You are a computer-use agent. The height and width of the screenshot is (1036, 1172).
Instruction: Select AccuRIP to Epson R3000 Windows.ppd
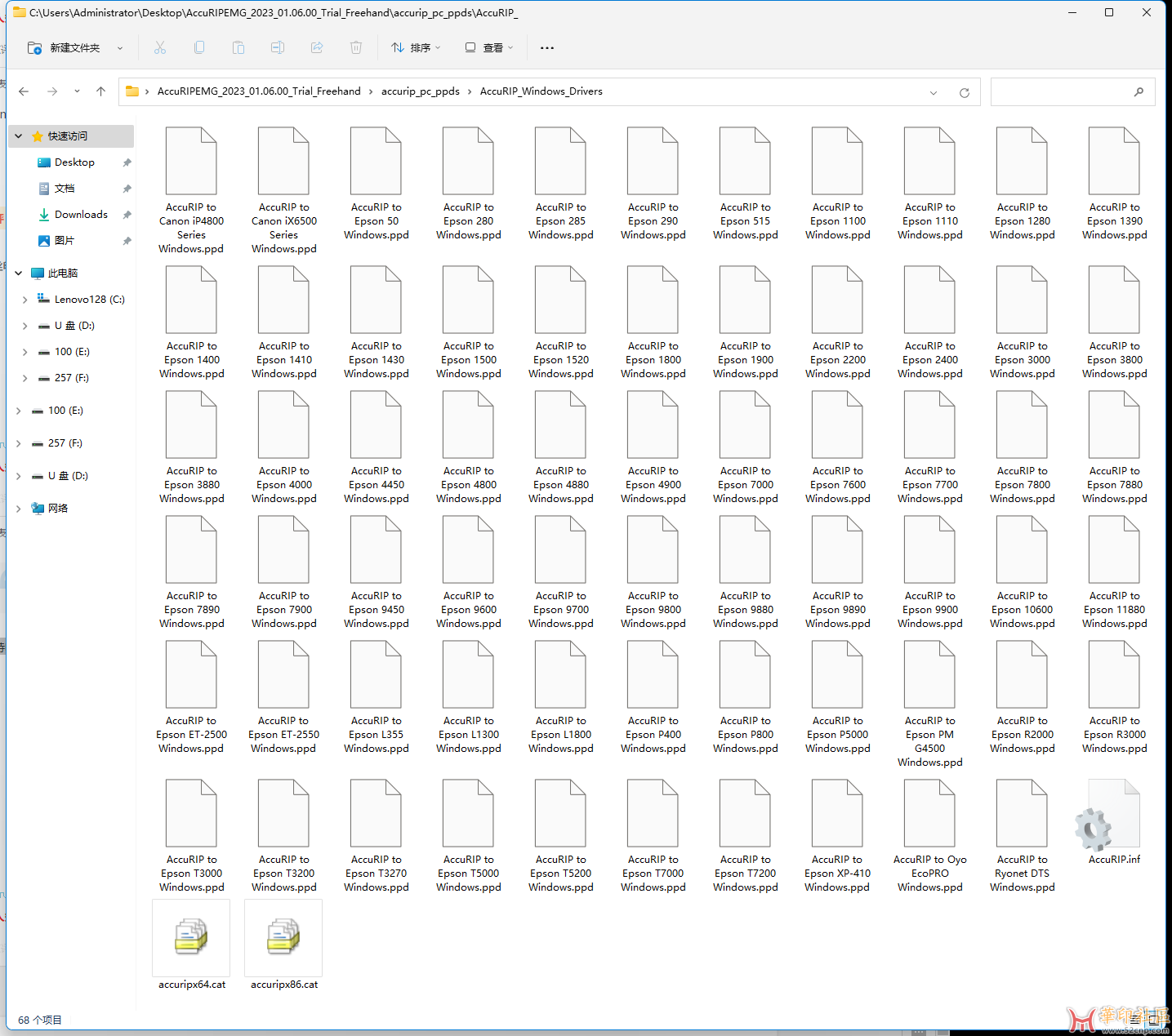(x=1115, y=697)
